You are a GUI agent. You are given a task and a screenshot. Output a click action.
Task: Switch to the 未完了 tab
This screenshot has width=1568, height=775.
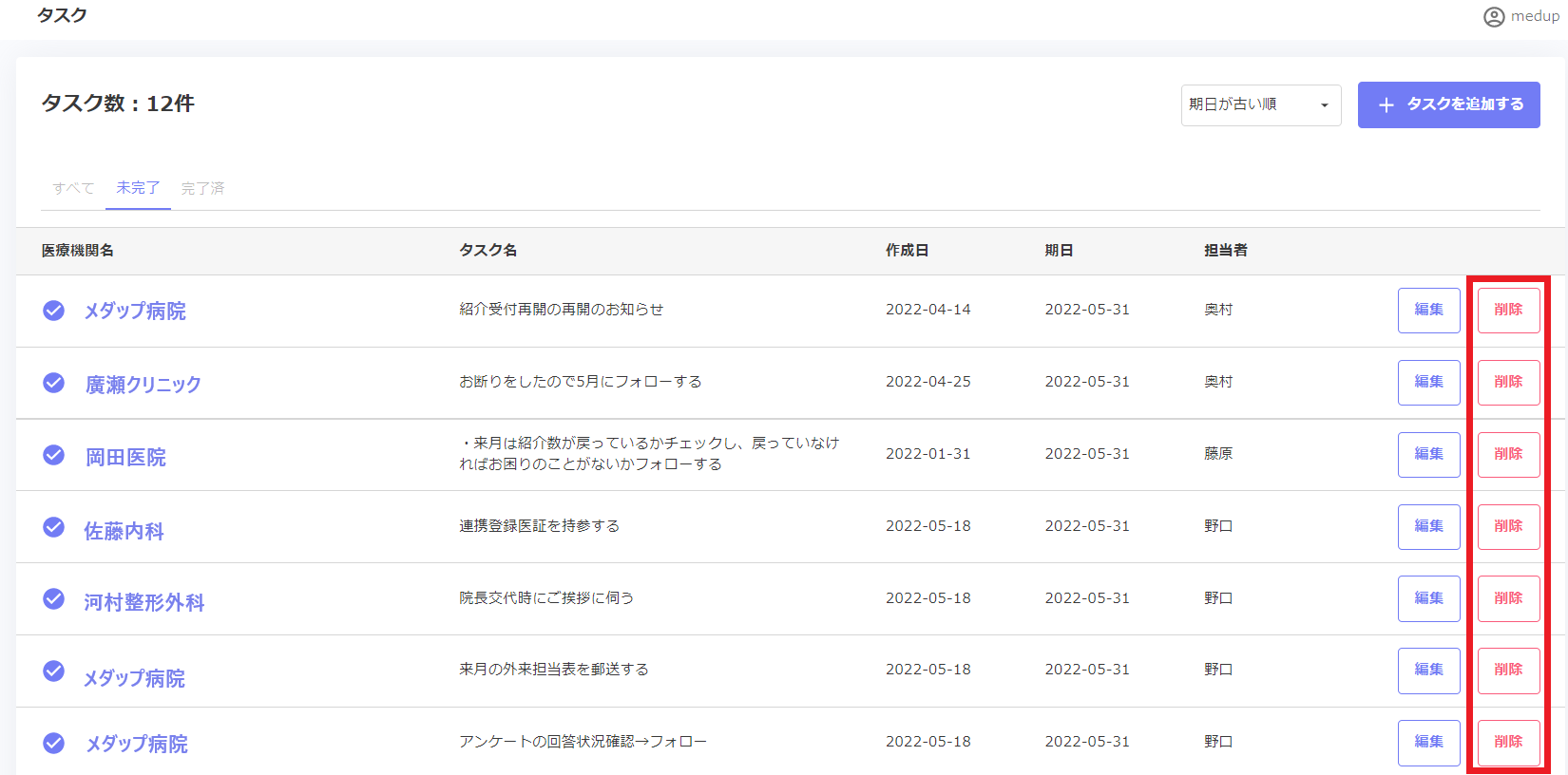tap(138, 188)
